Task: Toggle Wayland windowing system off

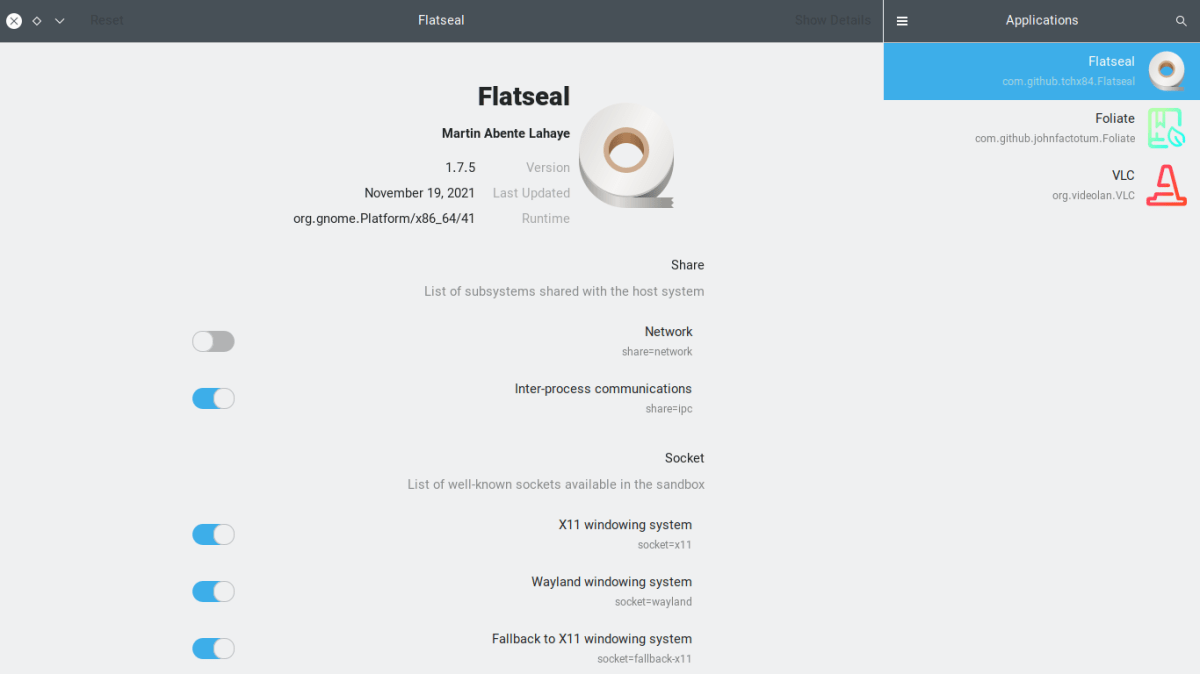Action: pyautogui.click(x=213, y=591)
